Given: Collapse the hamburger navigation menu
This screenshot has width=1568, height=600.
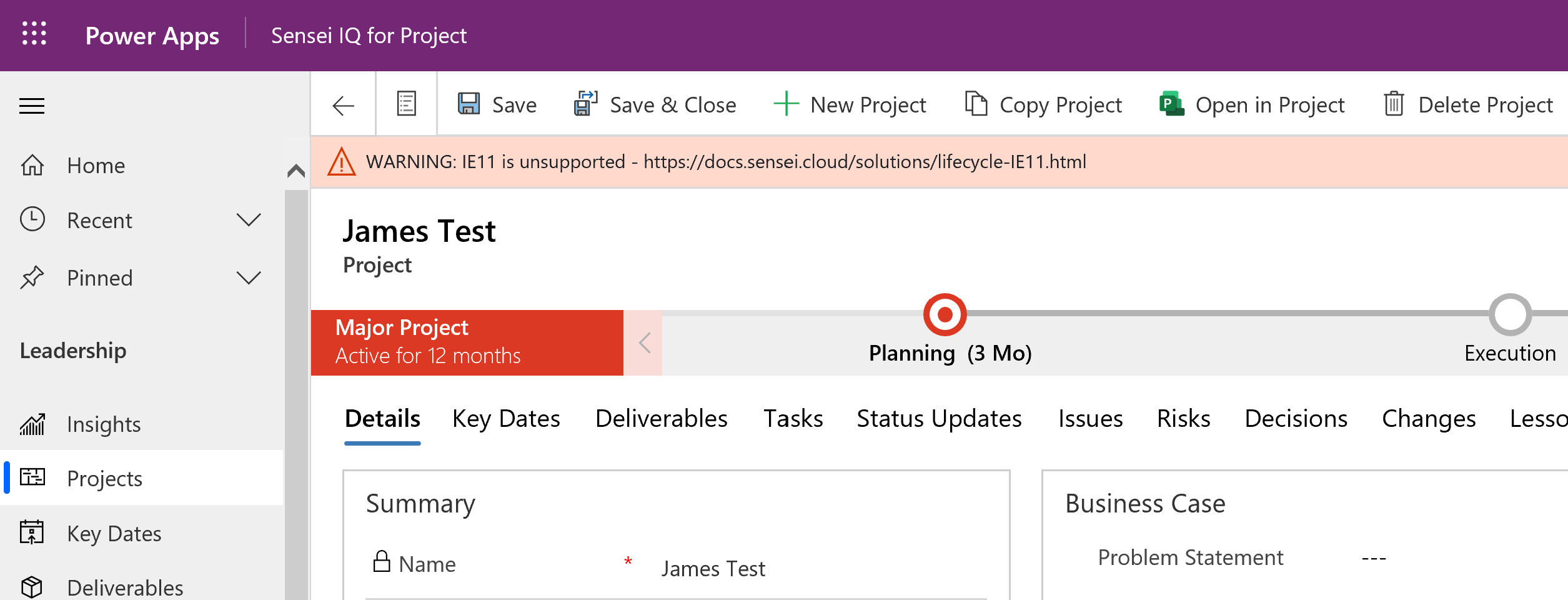Looking at the screenshot, I should (x=32, y=106).
